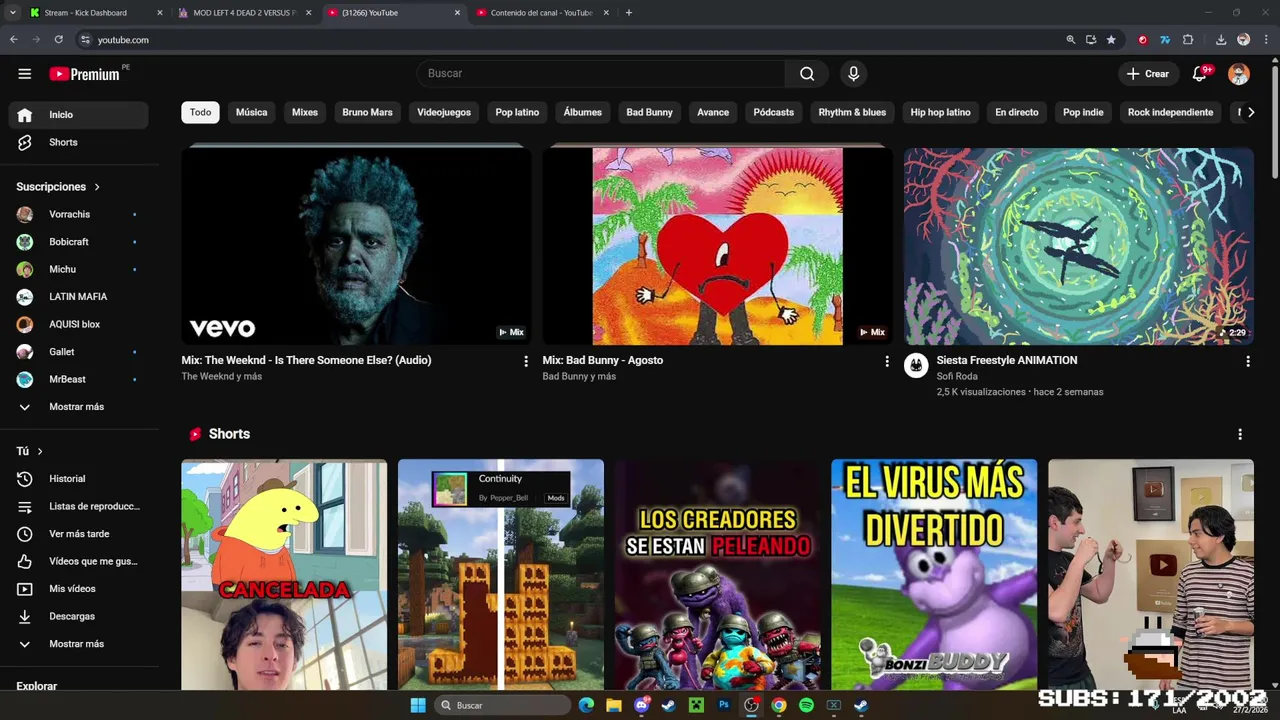
Task: Start voice search with microphone icon
Action: pos(853,73)
